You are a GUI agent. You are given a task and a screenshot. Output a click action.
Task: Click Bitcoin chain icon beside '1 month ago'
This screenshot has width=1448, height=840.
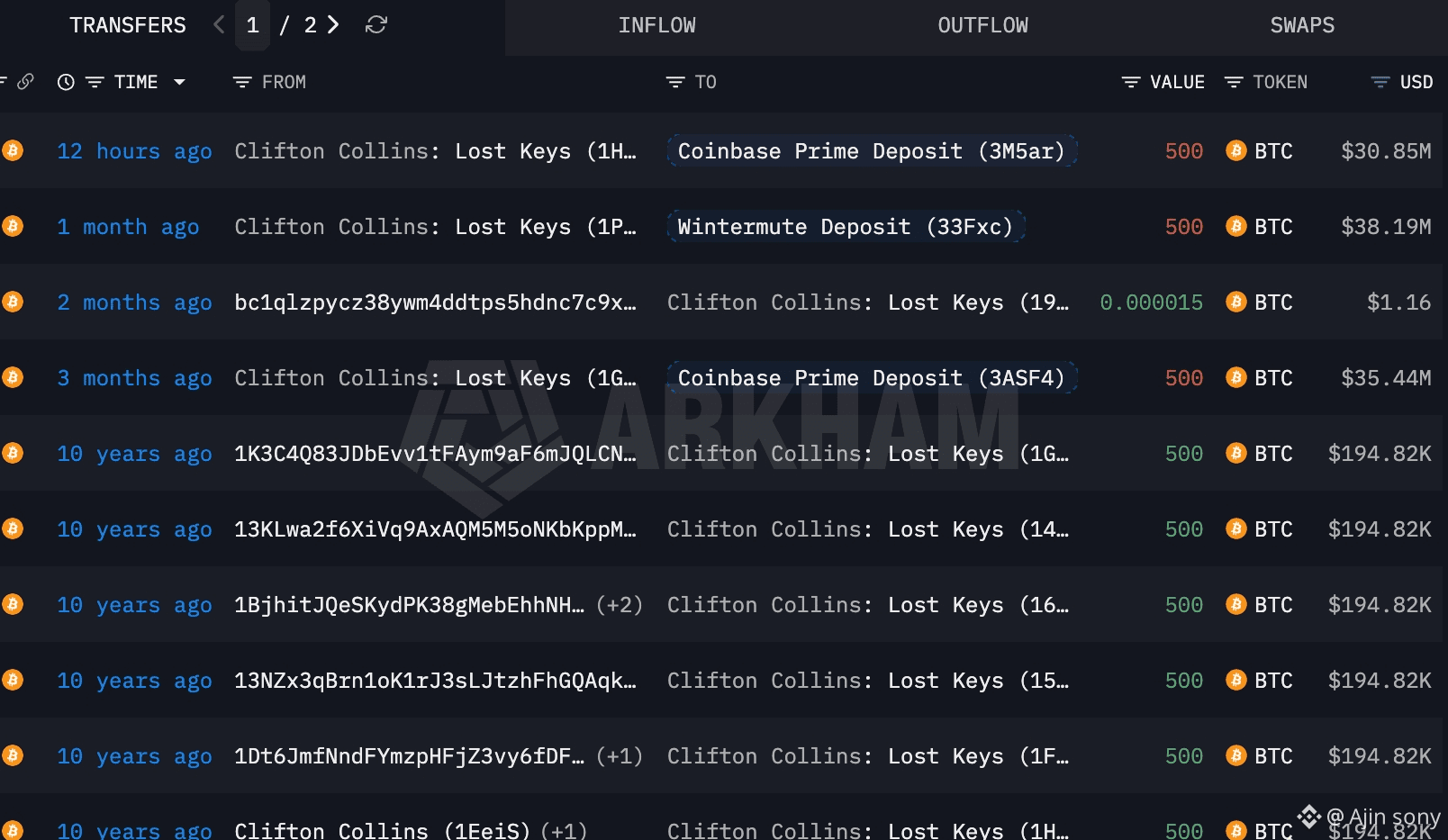click(x=12, y=226)
